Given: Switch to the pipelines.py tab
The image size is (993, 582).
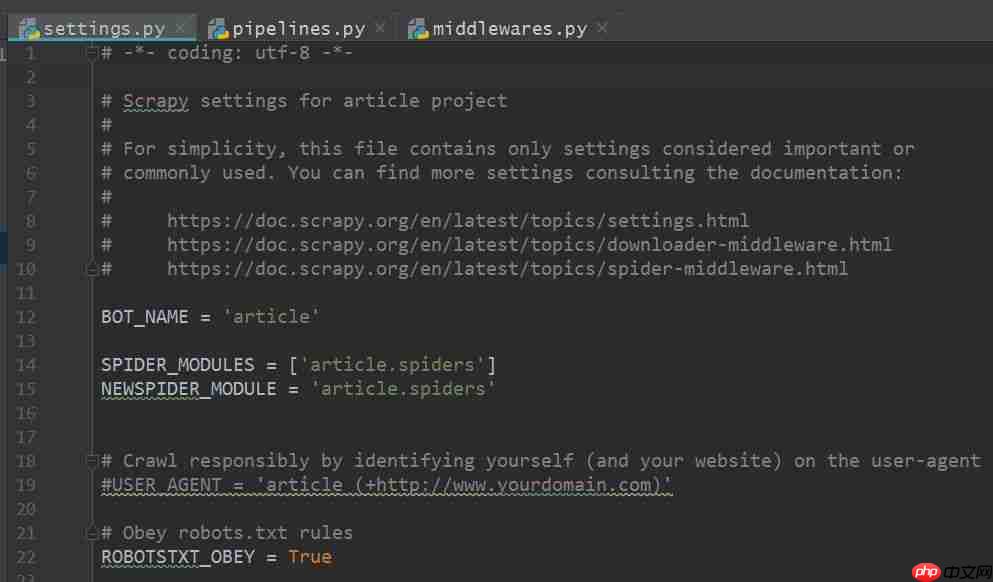Looking at the screenshot, I should [298, 29].
